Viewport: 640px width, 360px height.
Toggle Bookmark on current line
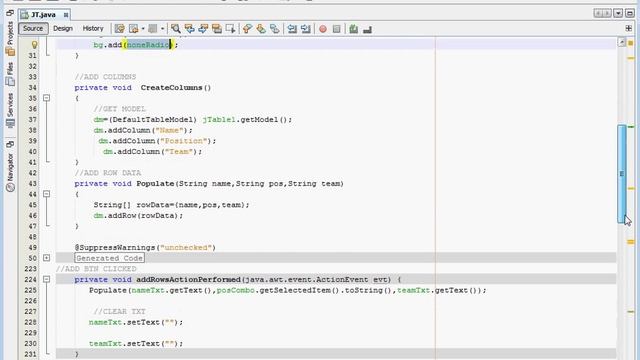(275, 29)
